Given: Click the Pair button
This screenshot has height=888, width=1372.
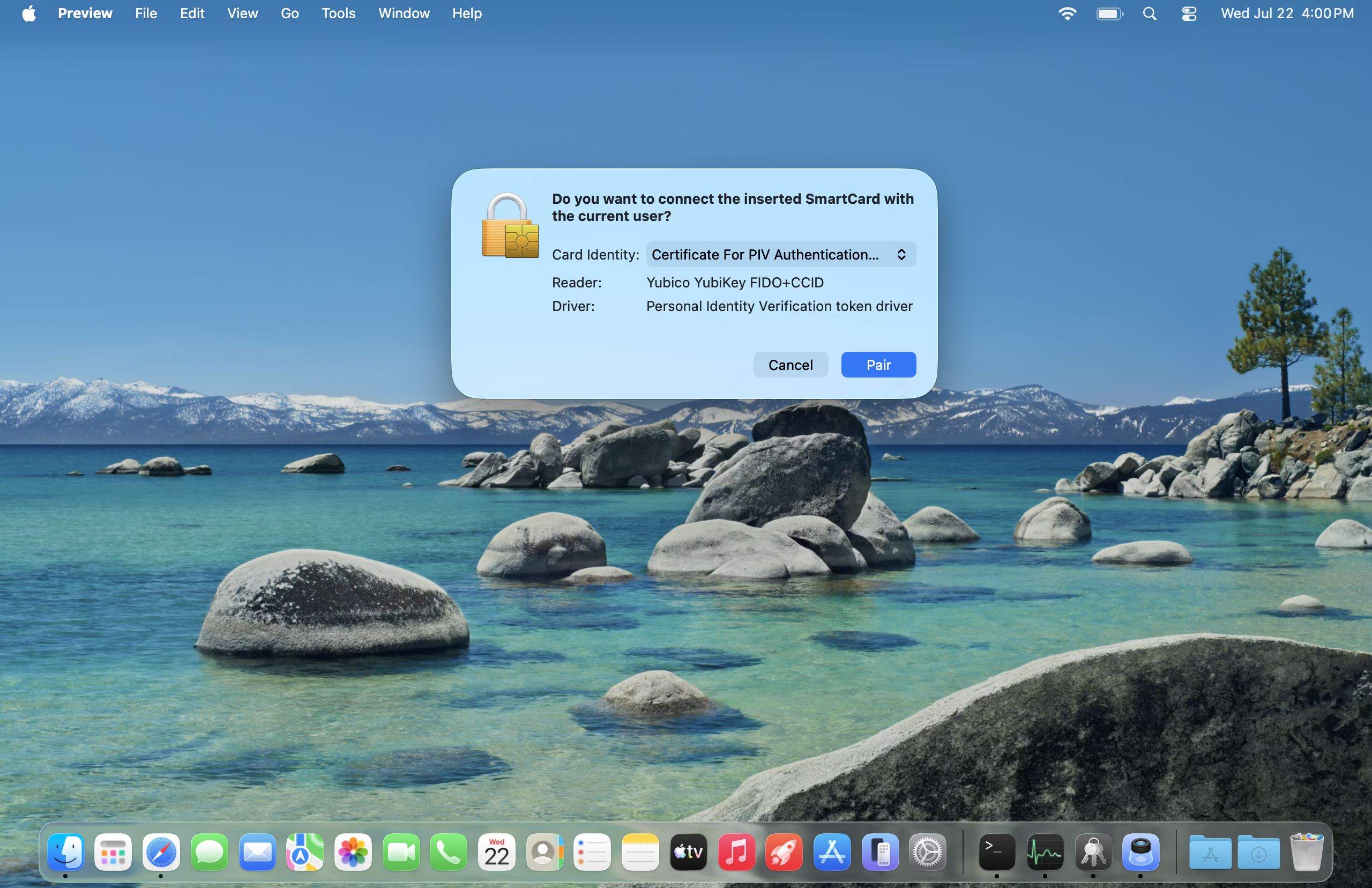Looking at the screenshot, I should click(x=878, y=365).
